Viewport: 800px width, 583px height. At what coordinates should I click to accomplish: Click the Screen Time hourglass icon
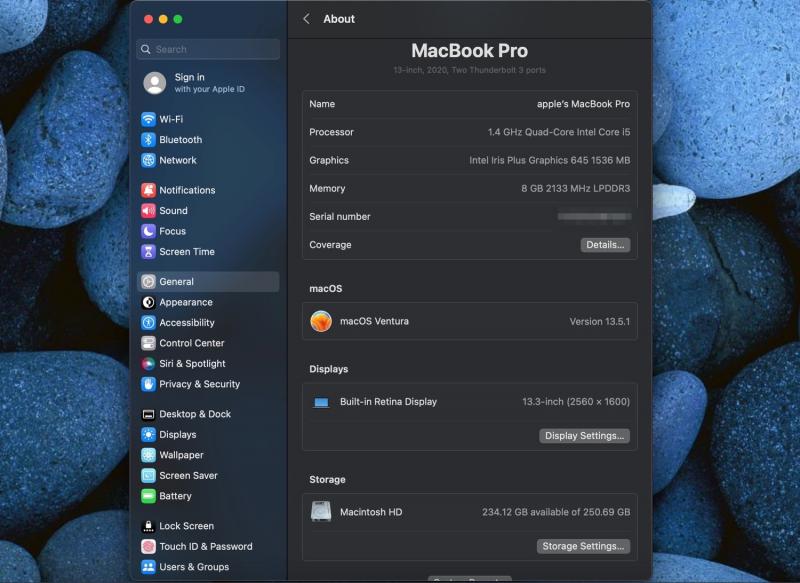coord(148,251)
